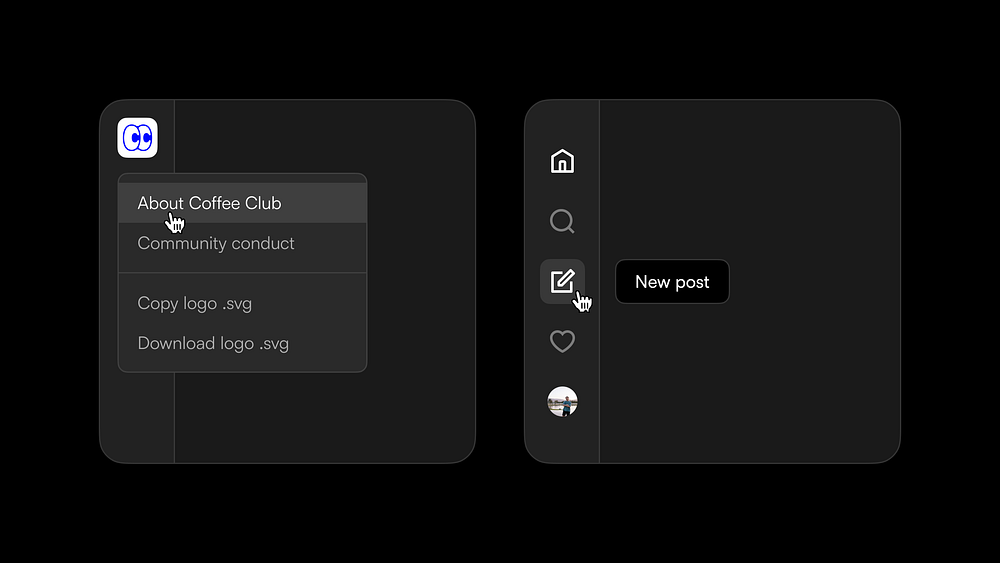The width and height of the screenshot is (1000, 563).
Task: Click the blue CC Coffee Club logo
Action: tap(137, 138)
